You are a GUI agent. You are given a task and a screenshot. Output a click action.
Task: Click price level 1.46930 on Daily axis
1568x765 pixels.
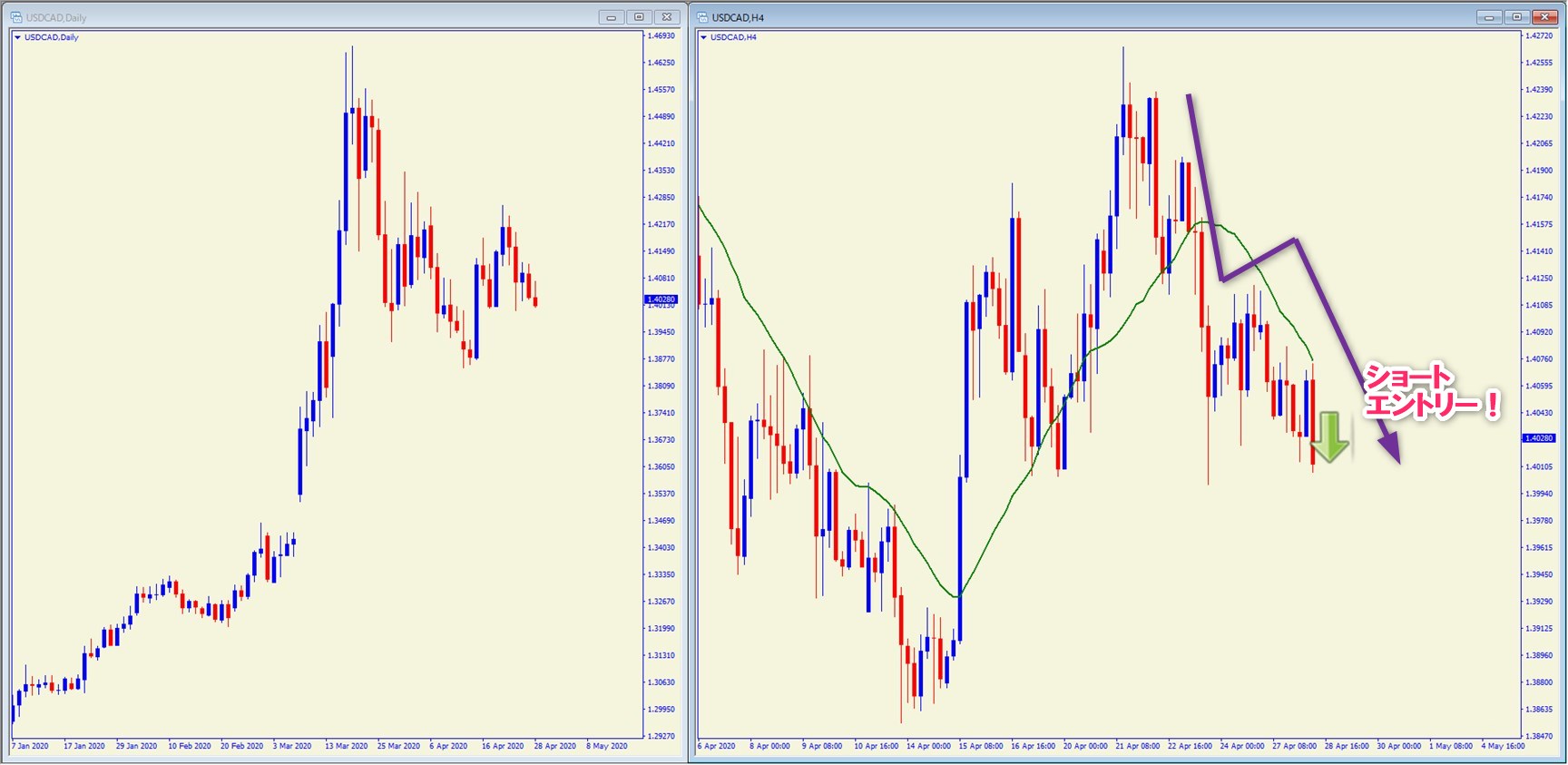click(x=661, y=35)
